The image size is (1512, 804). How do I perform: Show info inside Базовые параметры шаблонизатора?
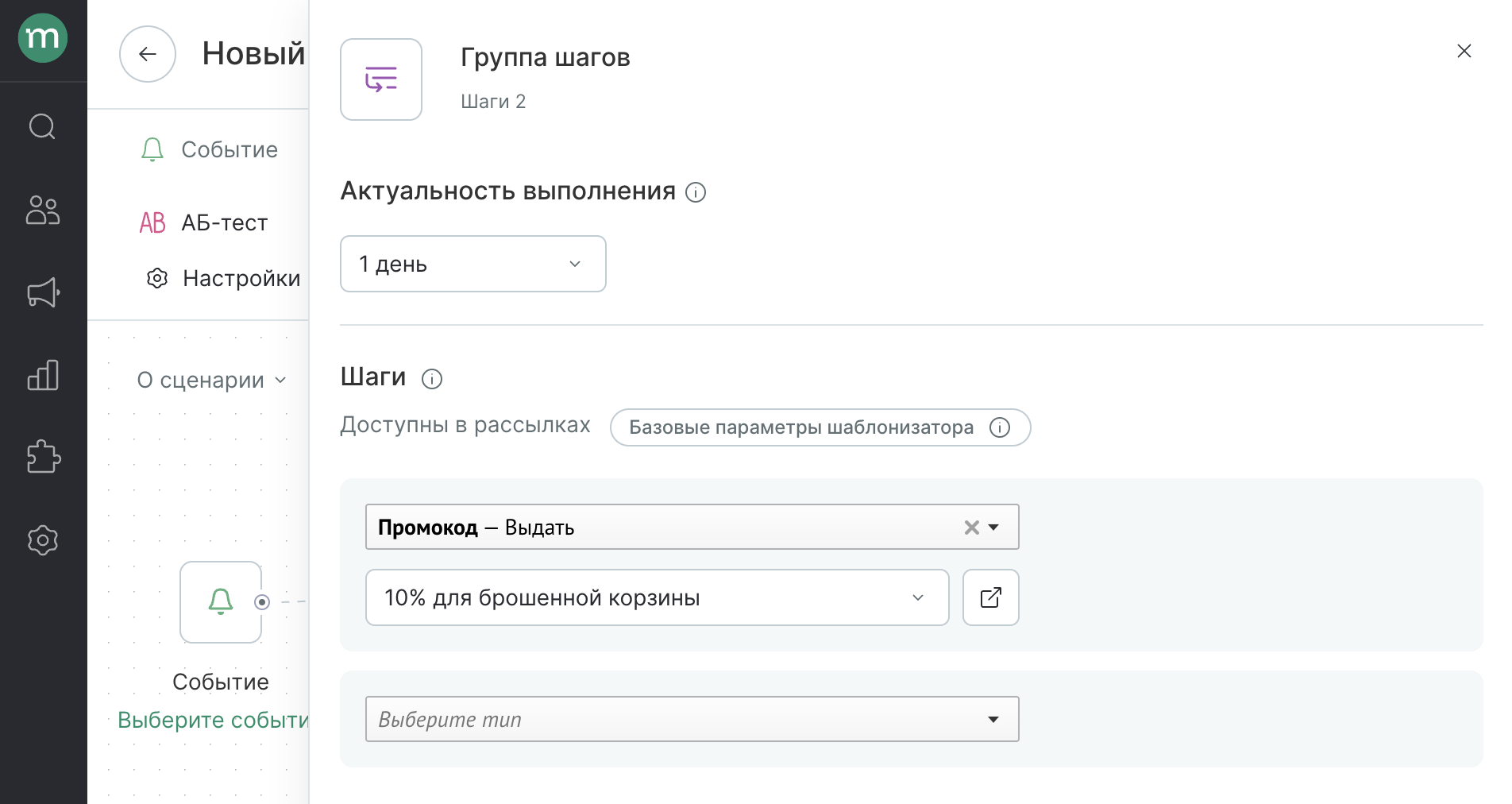(x=1000, y=427)
